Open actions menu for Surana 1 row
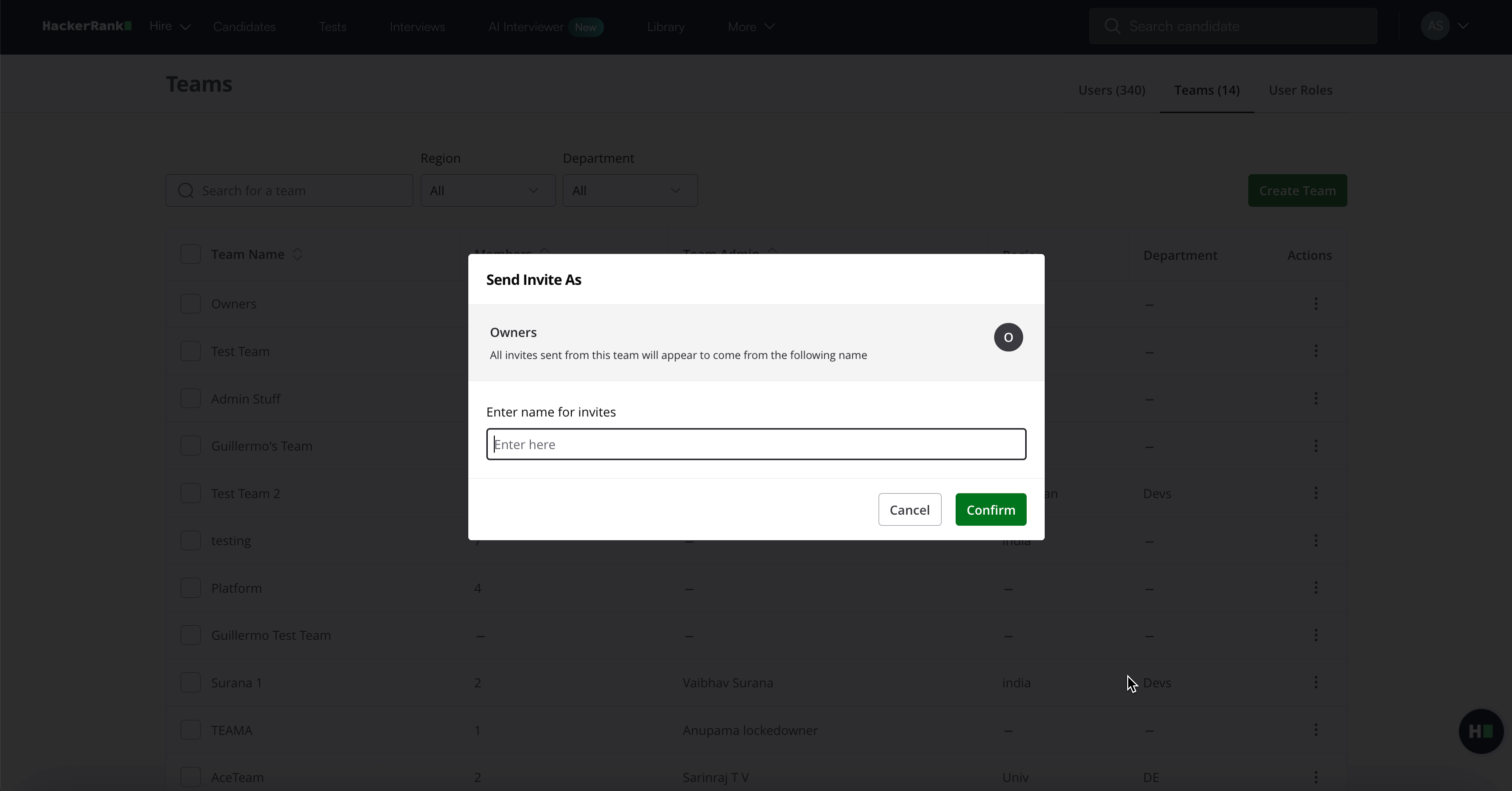1512x791 pixels. (1315, 682)
